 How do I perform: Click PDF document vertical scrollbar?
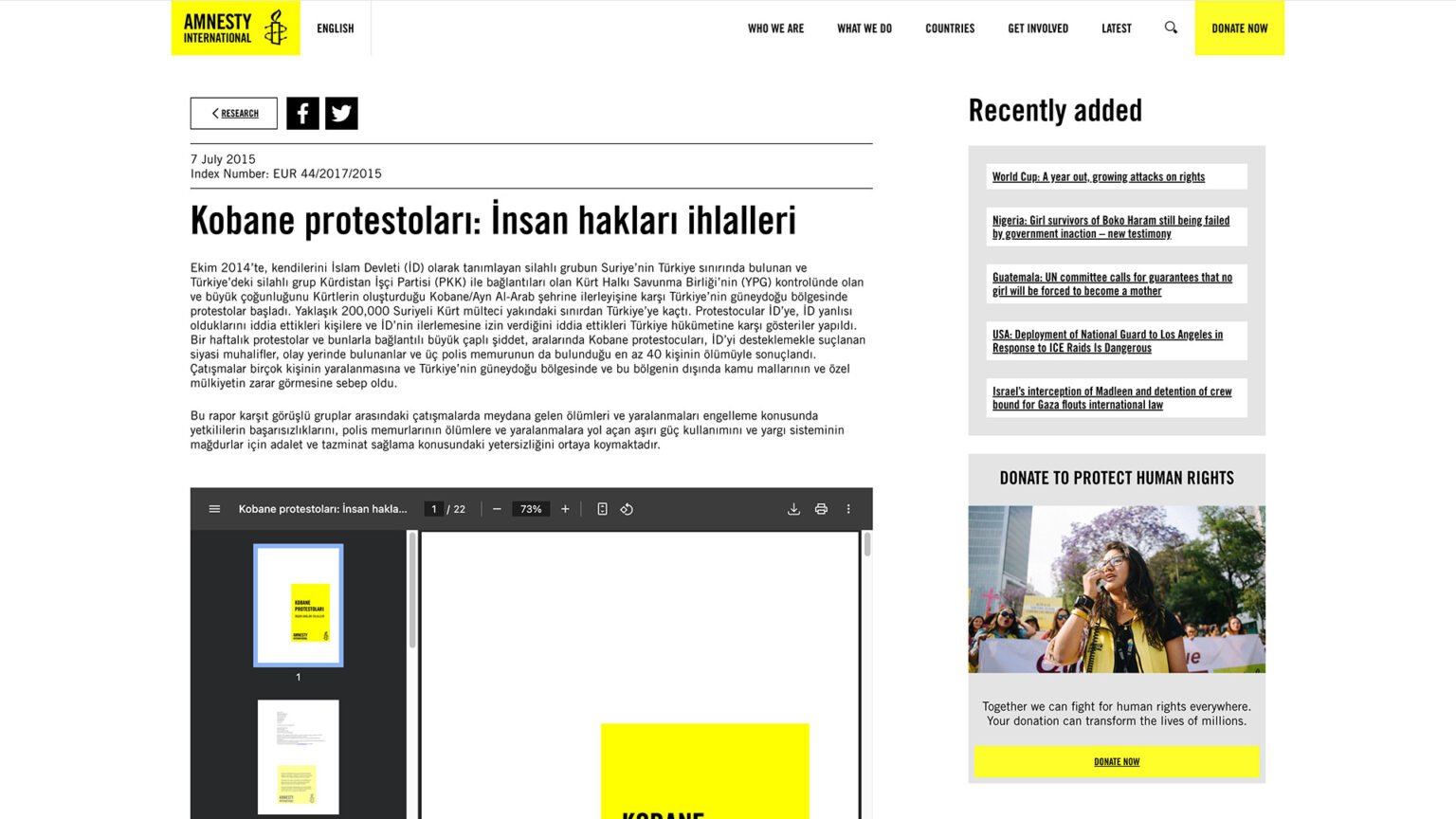click(866, 545)
